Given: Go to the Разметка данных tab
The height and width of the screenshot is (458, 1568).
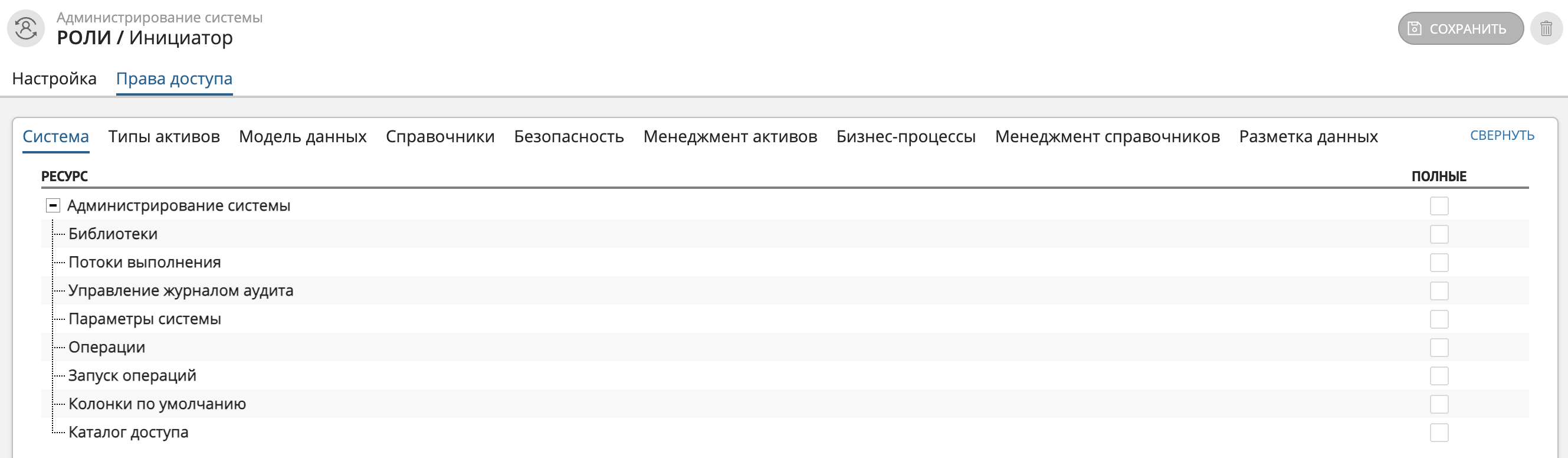Looking at the screenshot, I should pos(1308,136).
